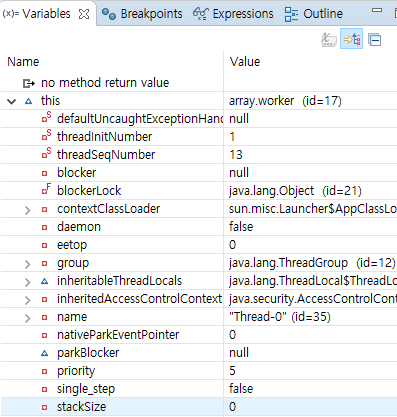The image size is (397, 417).
Task: Switch to the Outline tab
Action: (314, 14)
